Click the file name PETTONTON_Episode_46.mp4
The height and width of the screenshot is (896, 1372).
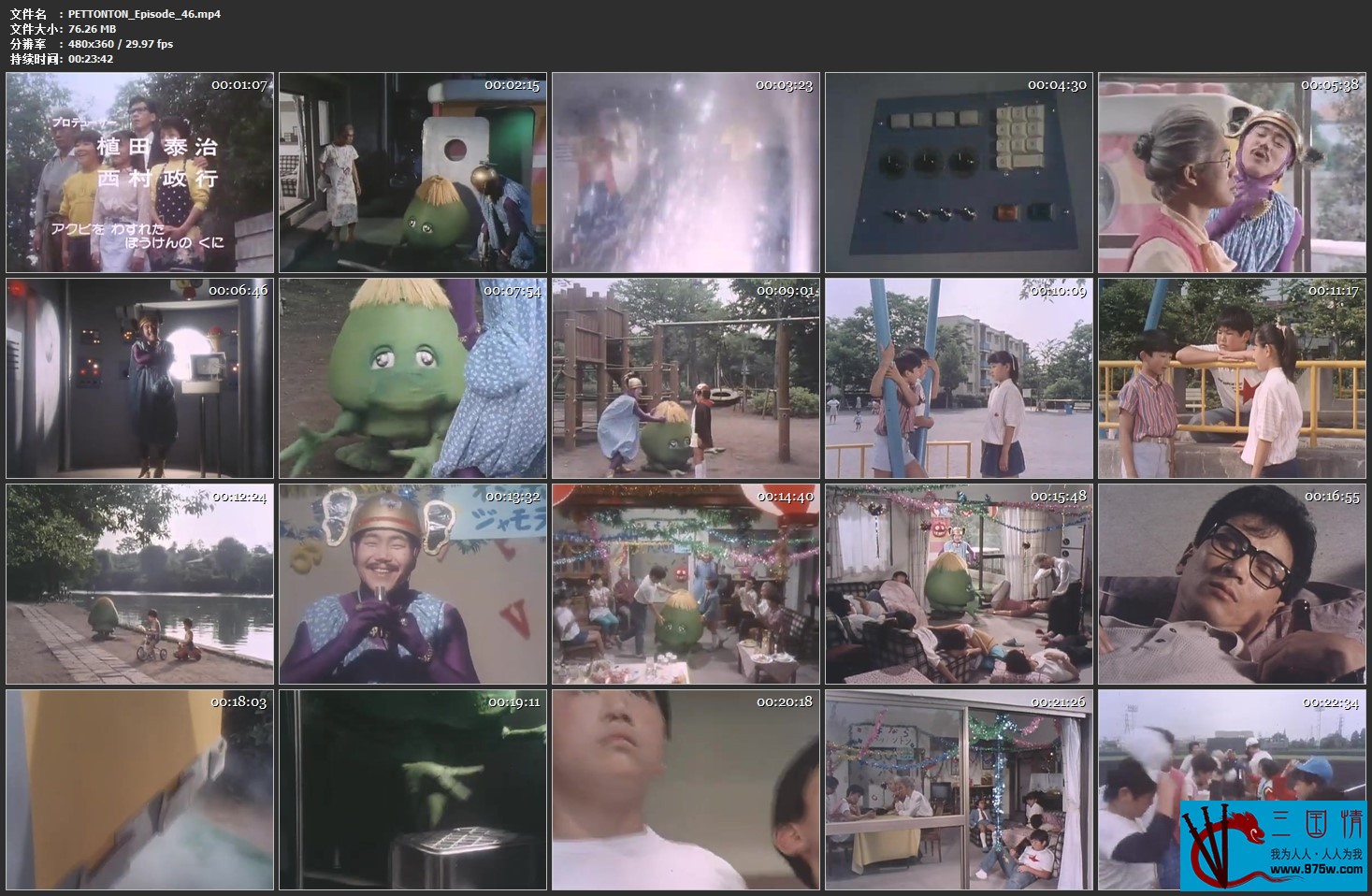pos(144,14)
